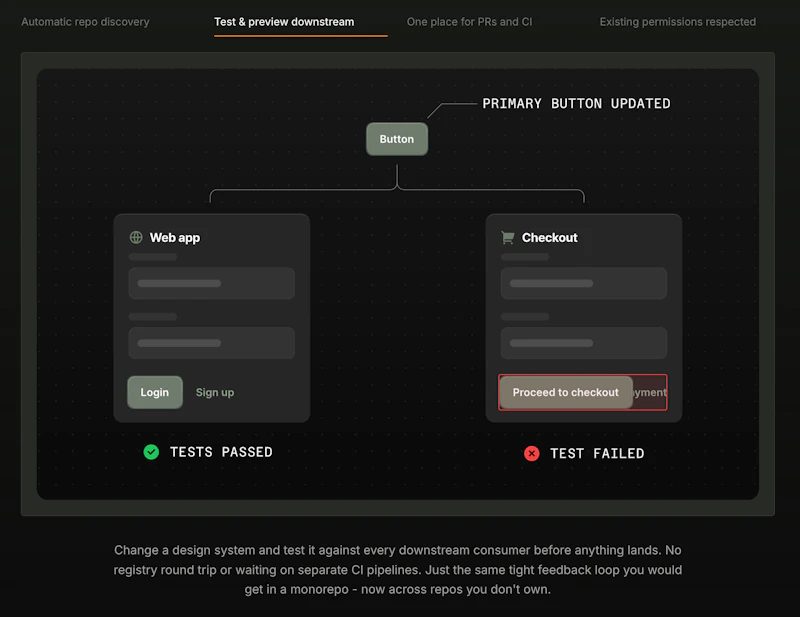Select the Test & preview downstream tab
800x617 pixels.
(x=284, y=22)
